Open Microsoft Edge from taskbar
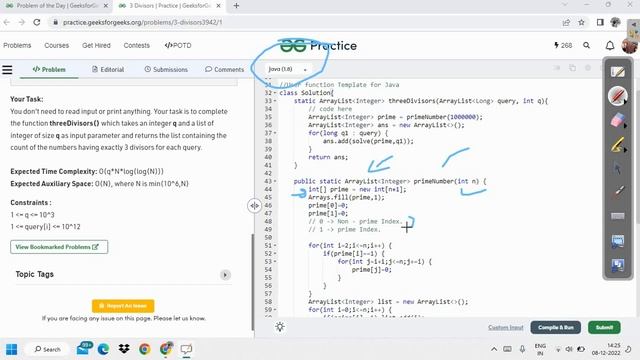640x360 pixels. tap(103, 349)
